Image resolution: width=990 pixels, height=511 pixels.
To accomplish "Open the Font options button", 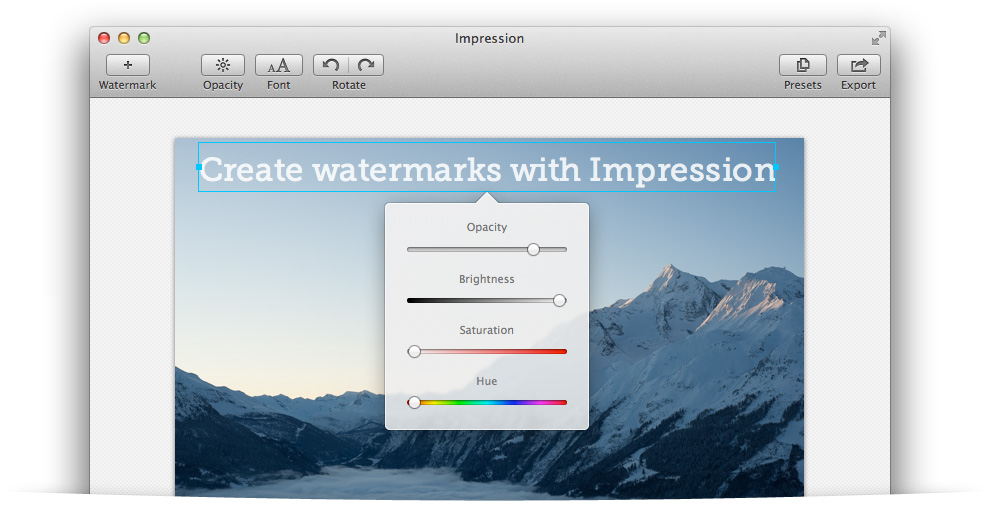I will [x=279, y=65].
